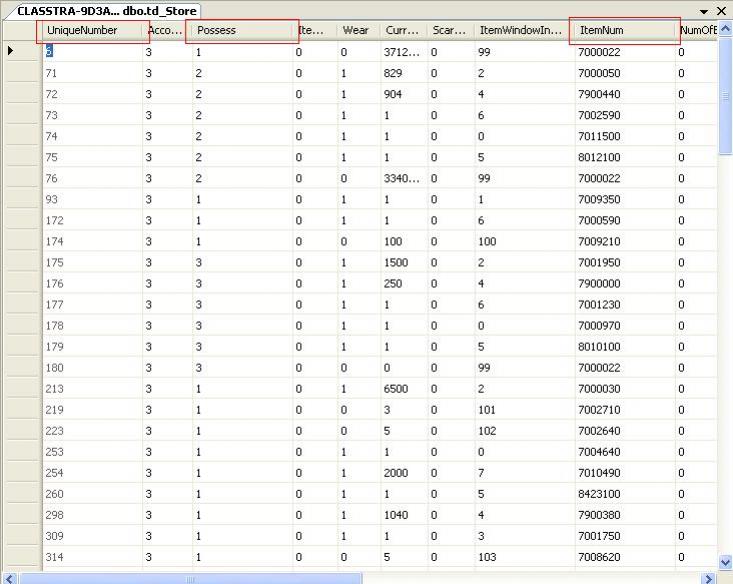Viewport: 733px width, 584px height.
Task: Select the UniqueNumber cell showing 93
Action: (x=92, y=199)
